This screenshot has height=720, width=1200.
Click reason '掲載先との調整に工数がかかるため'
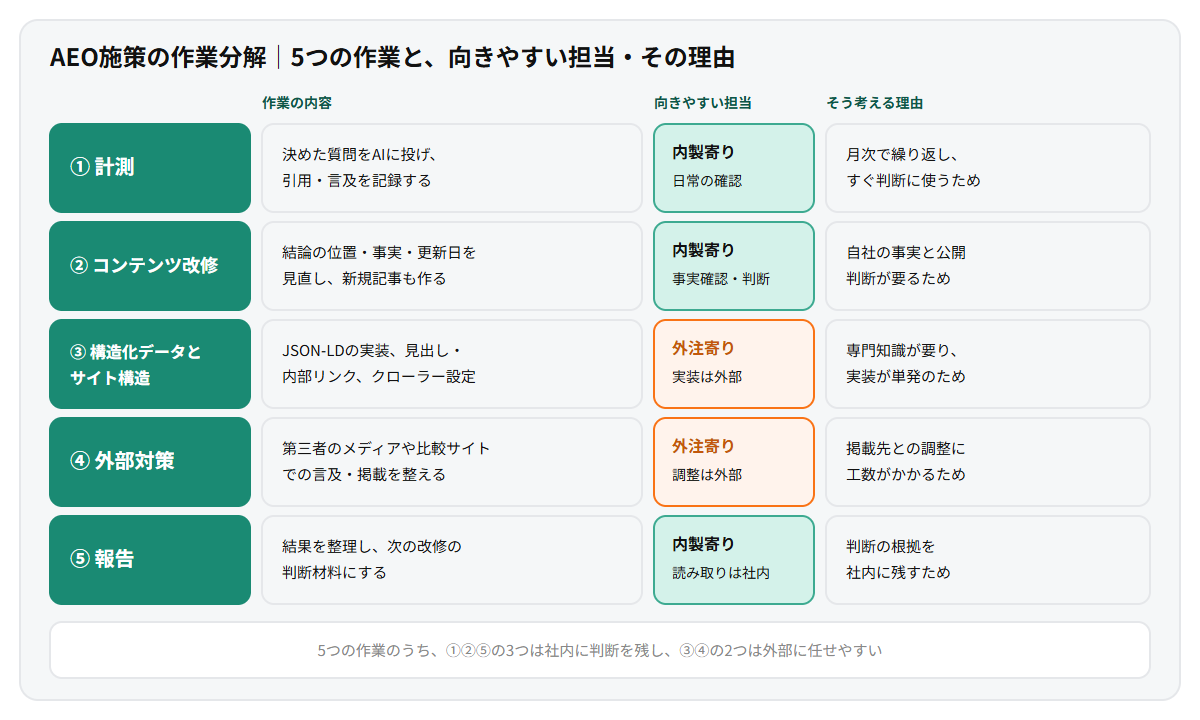point(988,462)
